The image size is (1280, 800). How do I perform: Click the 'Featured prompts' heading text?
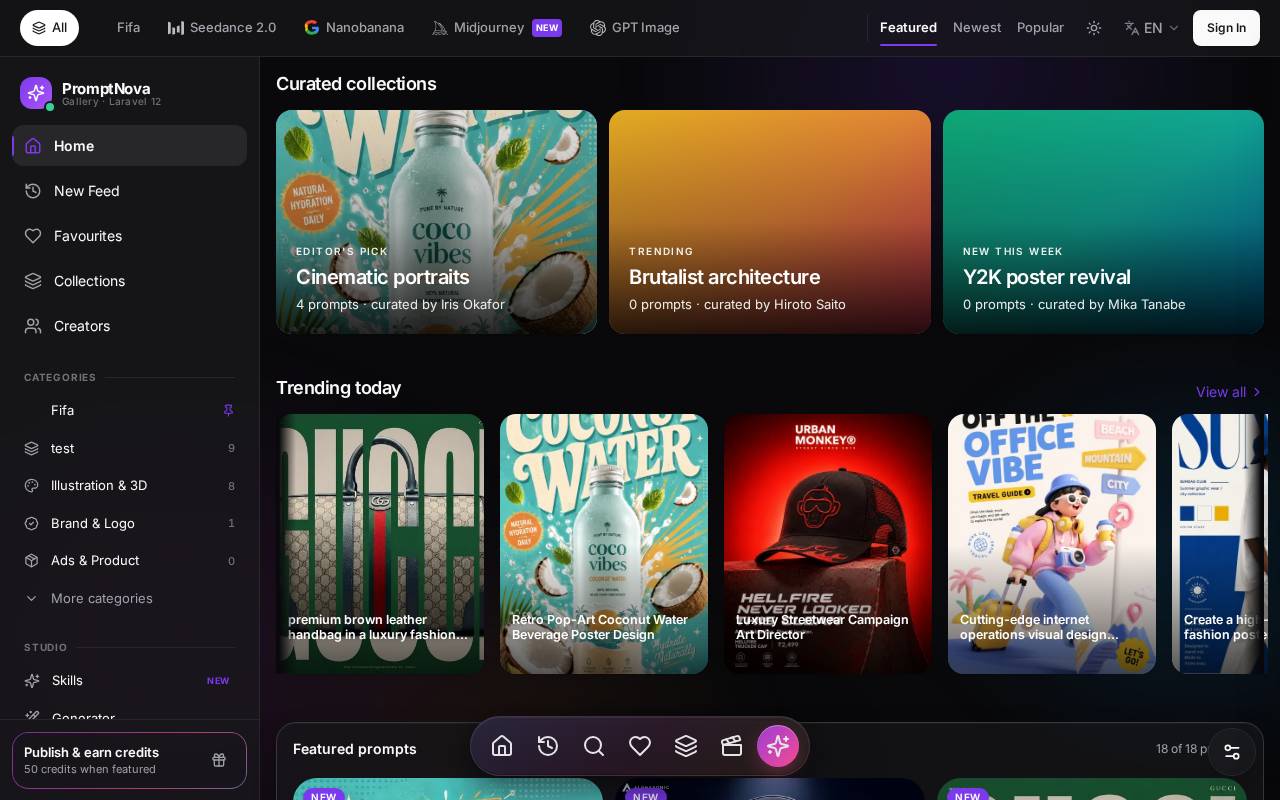355,749
